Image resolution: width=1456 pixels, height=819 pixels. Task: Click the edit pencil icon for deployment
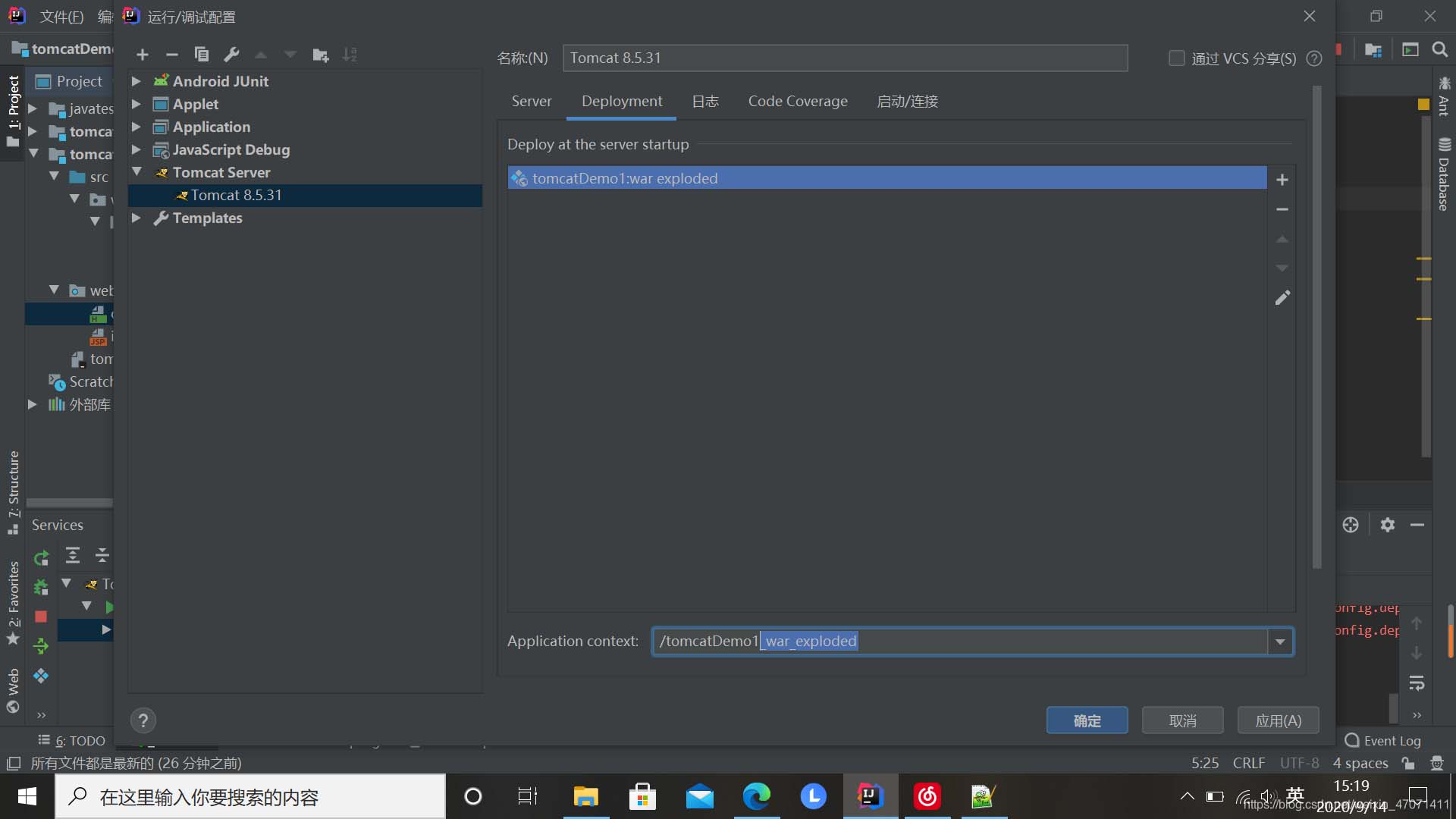click(x=1283, y=298)
